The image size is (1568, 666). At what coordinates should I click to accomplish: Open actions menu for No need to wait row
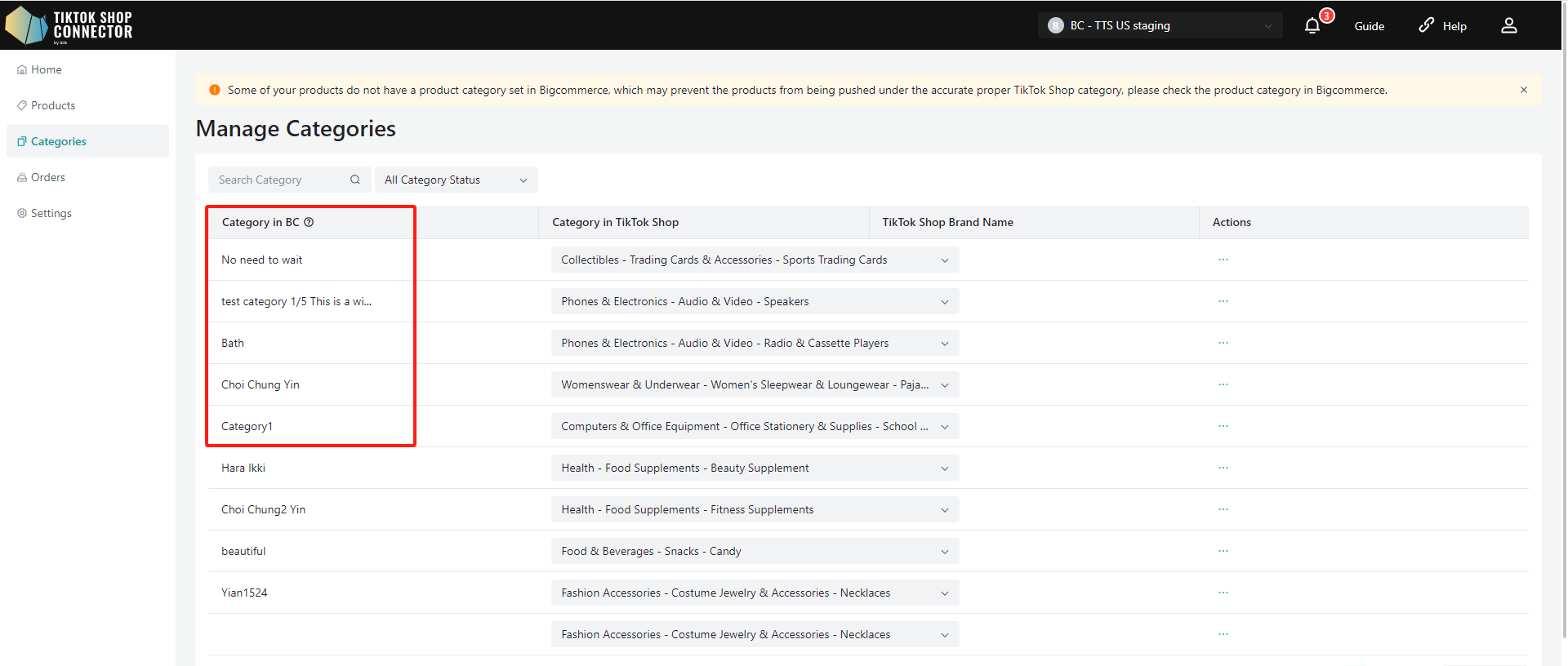coord(1223,260)
